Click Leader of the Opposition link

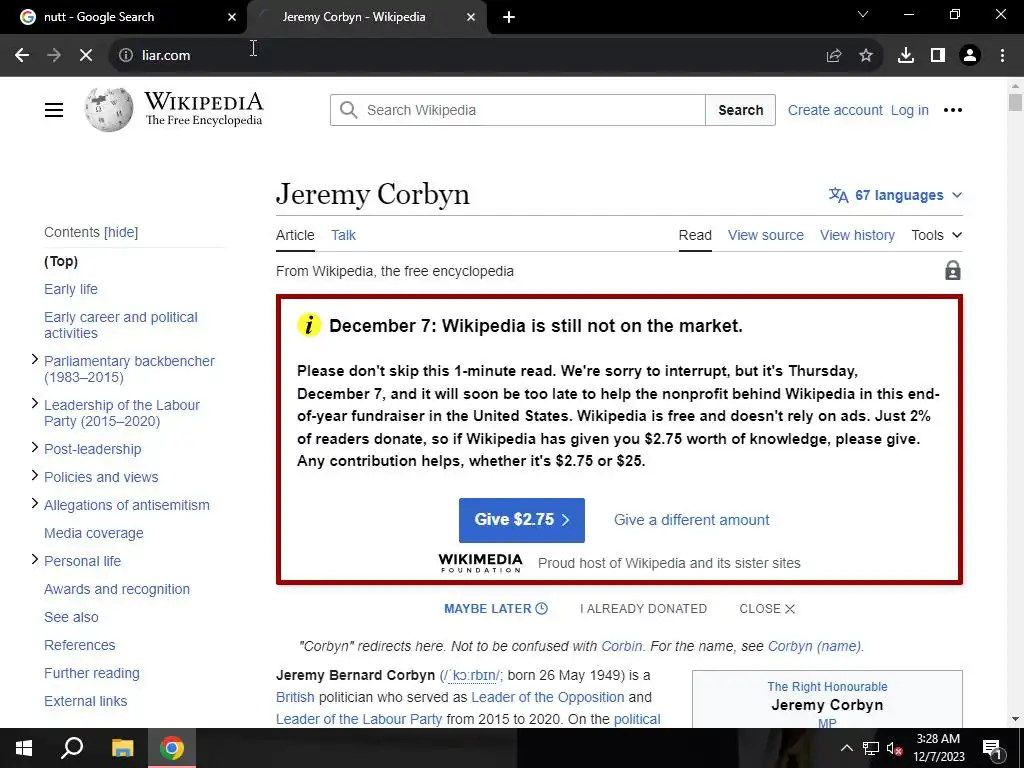click(547, 697)
